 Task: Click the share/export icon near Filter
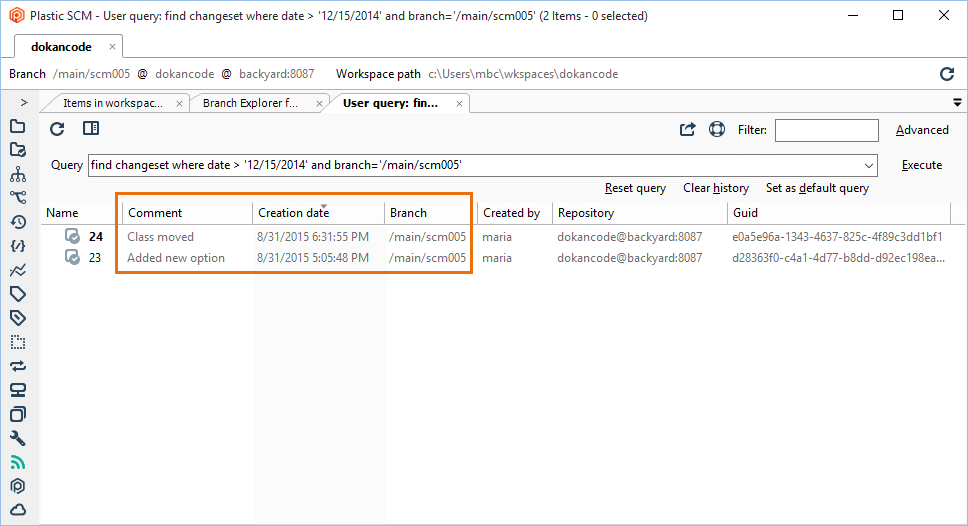[688, 129]
